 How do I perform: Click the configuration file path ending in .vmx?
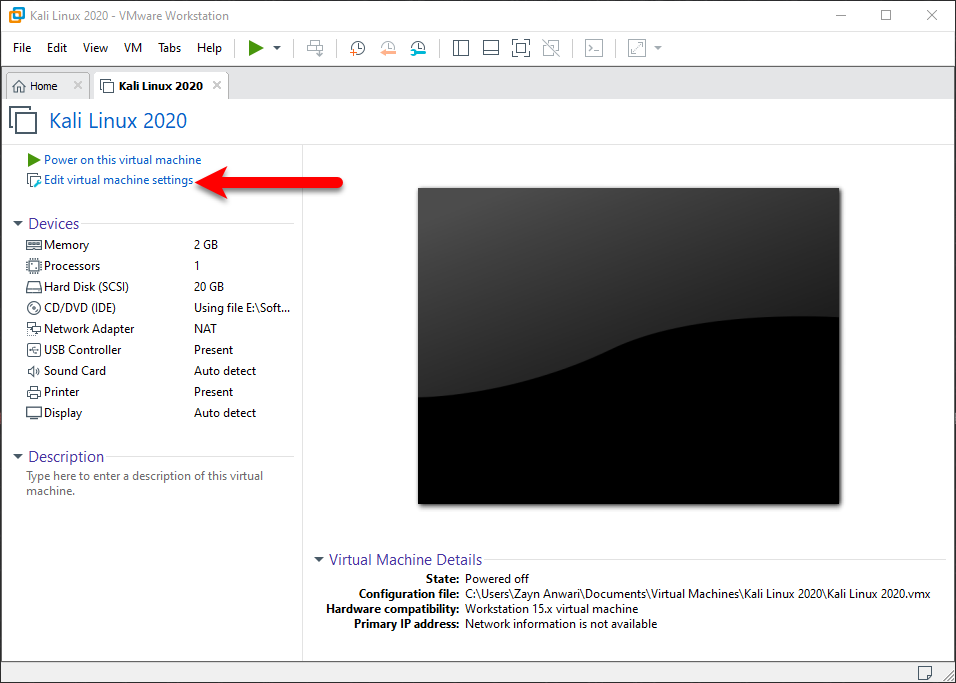point(697,594)
